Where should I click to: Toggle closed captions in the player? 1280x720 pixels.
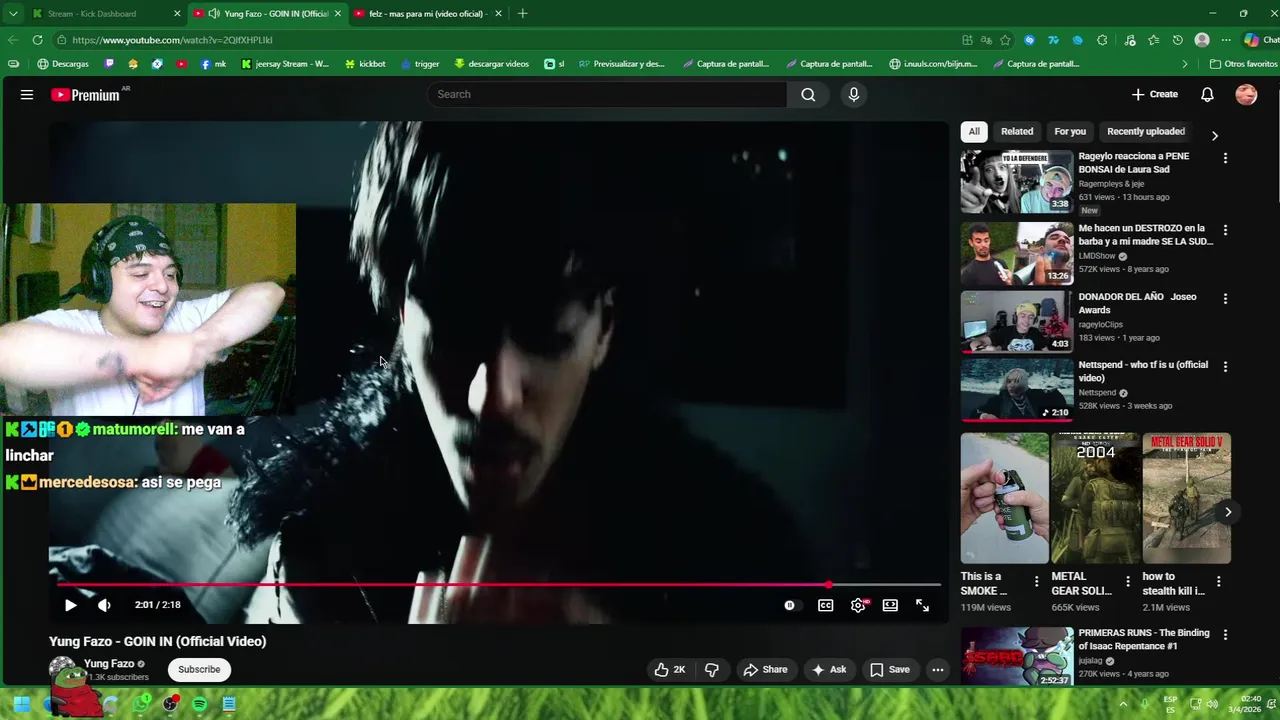click(x=825, y=605)
